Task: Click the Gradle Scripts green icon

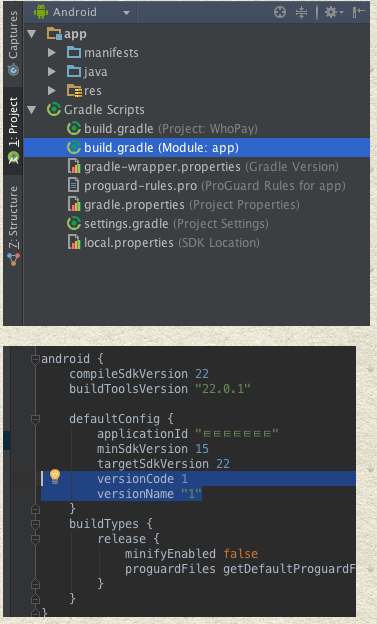Action: [x=54, y=109]
